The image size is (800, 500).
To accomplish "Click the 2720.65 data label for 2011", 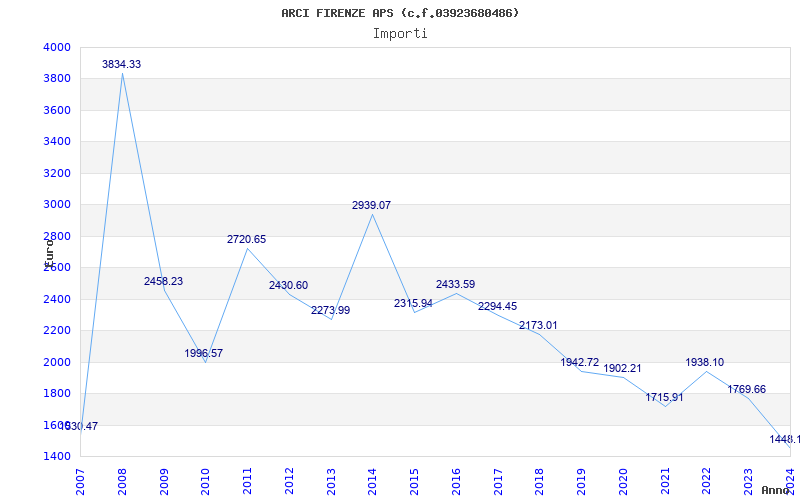I will pos(246,239).
